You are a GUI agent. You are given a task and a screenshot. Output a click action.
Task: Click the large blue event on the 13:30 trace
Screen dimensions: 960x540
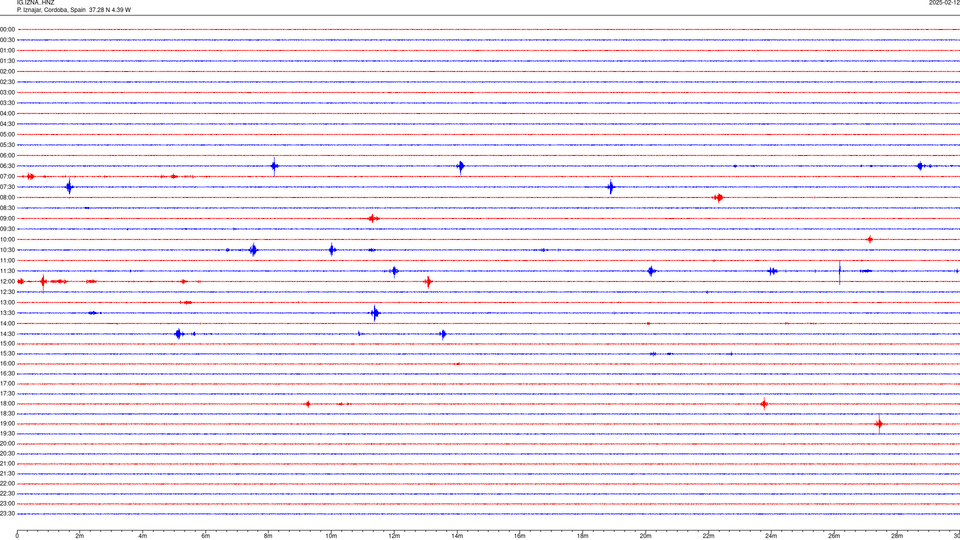(375, 313)
